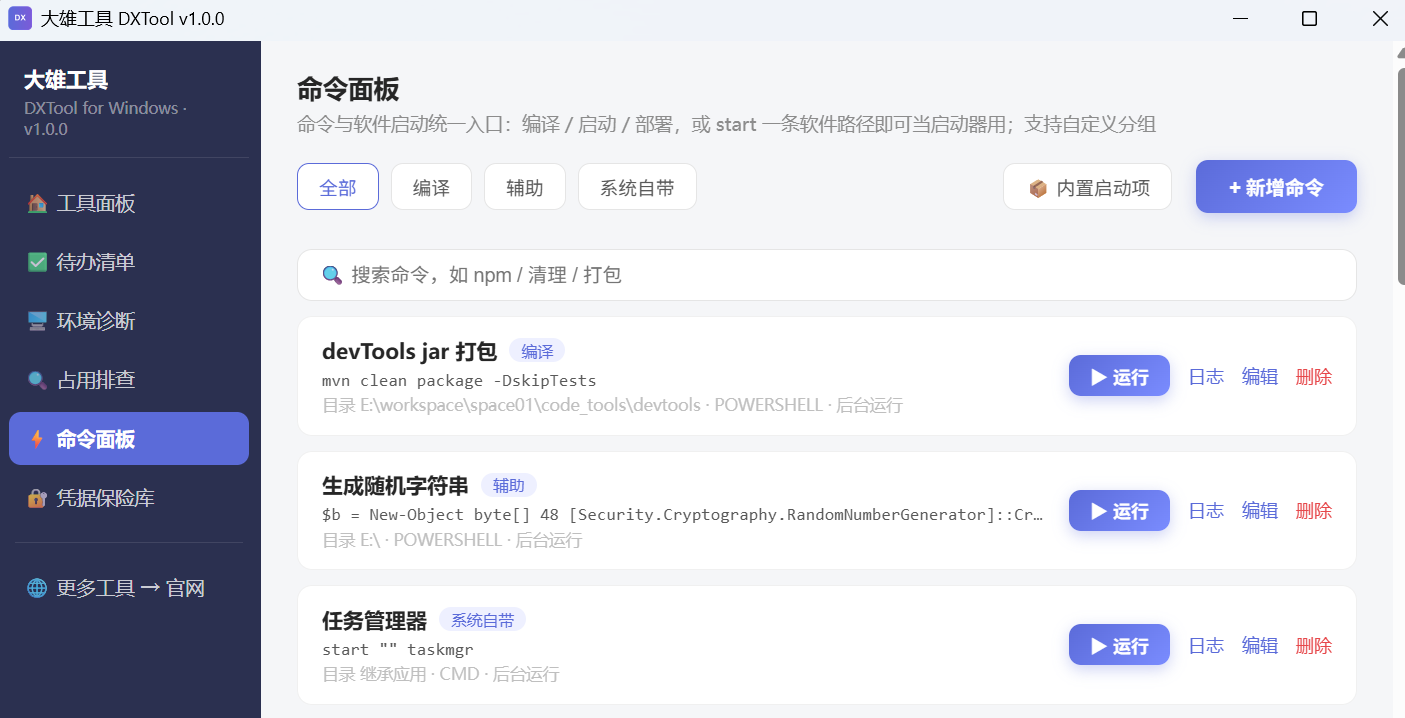Filter commands by 辅助

(x=525, y=187)
